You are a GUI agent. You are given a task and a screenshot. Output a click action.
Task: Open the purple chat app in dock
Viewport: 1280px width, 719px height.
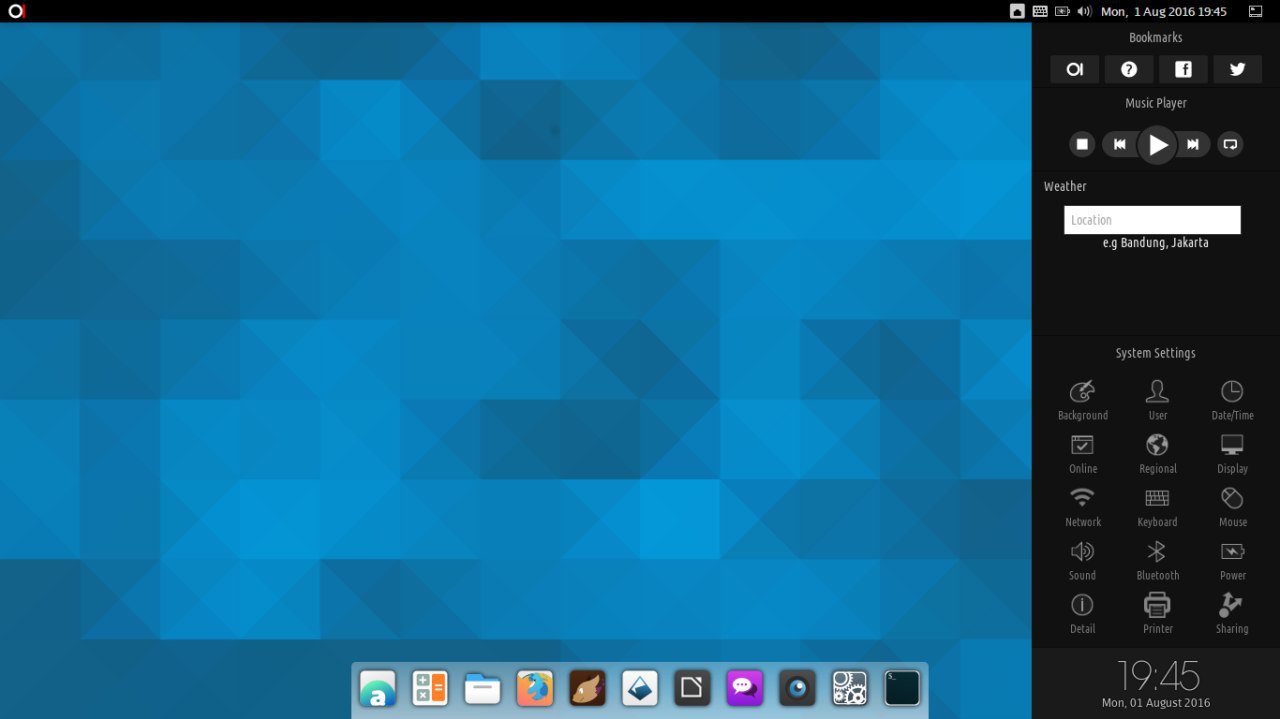(745, 688)
